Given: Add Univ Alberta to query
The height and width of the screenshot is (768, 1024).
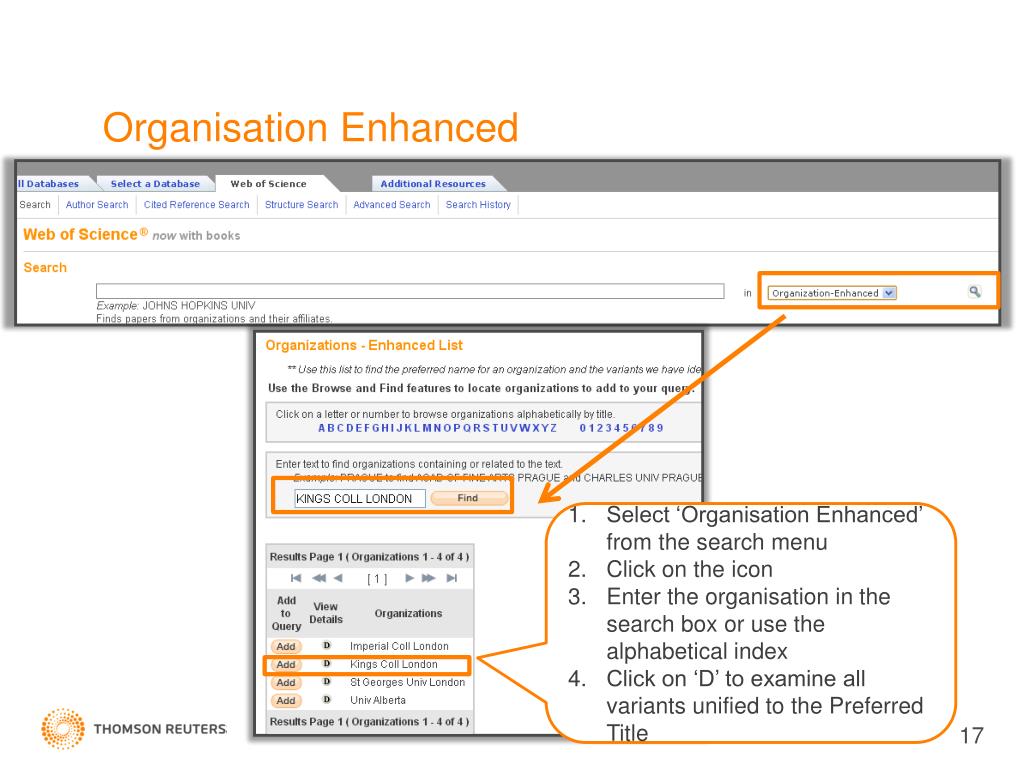Looking at the screenshot, I should (286, 700).
